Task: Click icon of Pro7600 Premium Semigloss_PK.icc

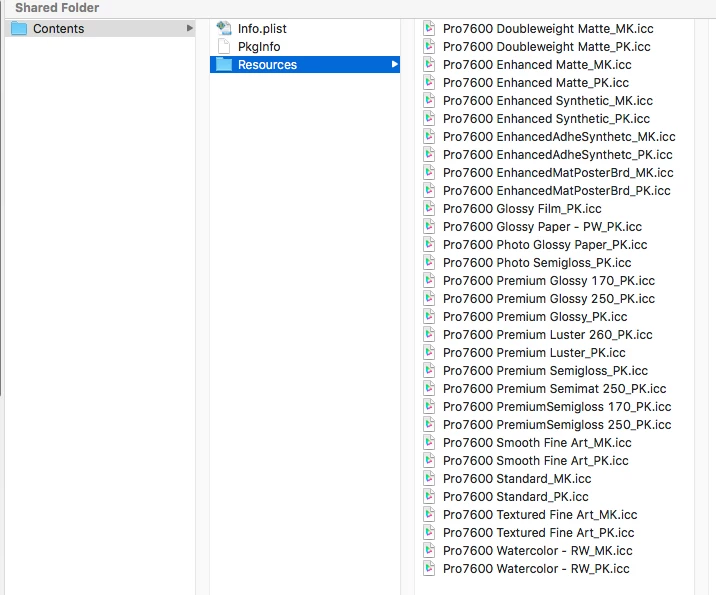Action: (x=429, y=370)
